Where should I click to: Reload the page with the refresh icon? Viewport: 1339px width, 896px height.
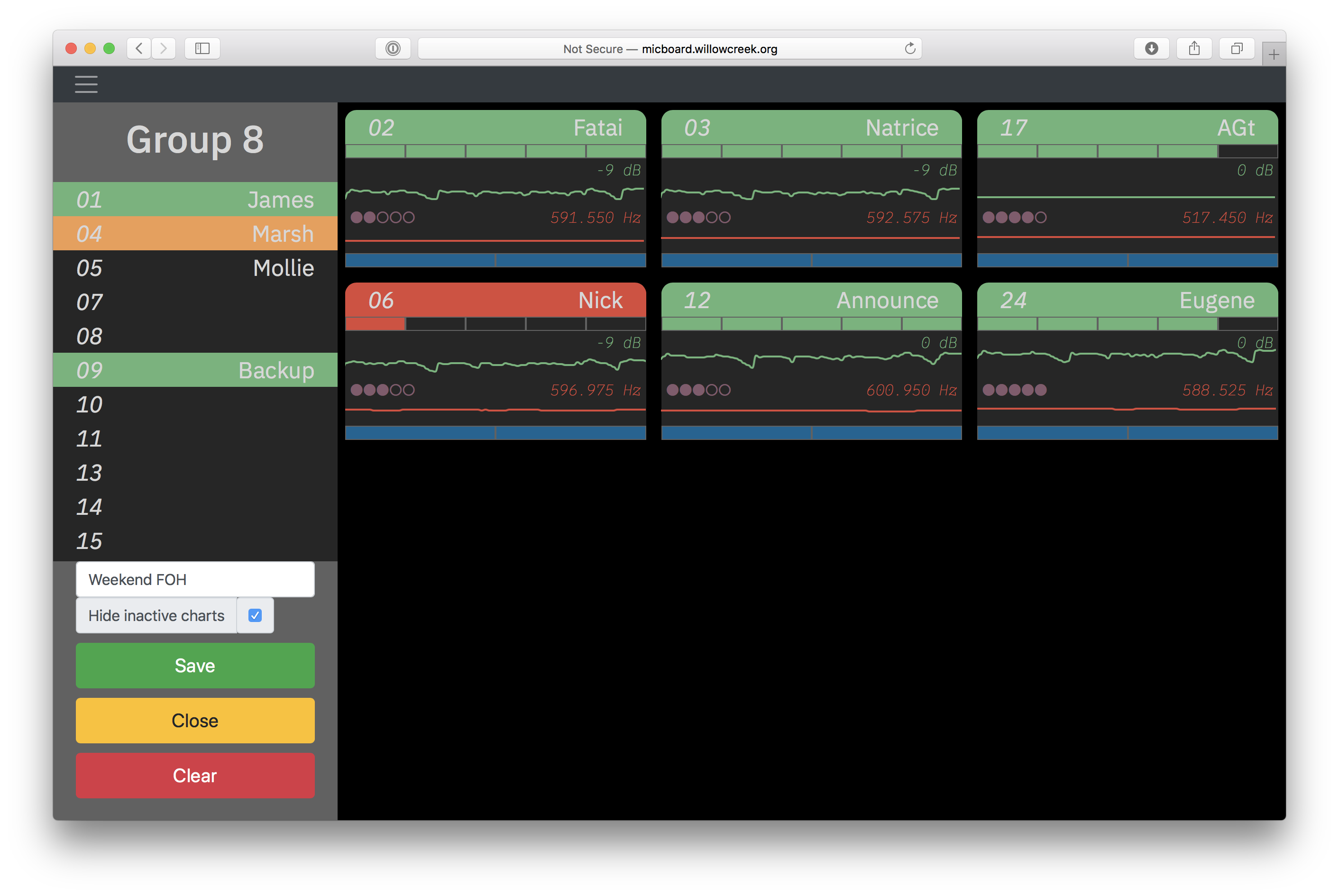coord(910,48)
